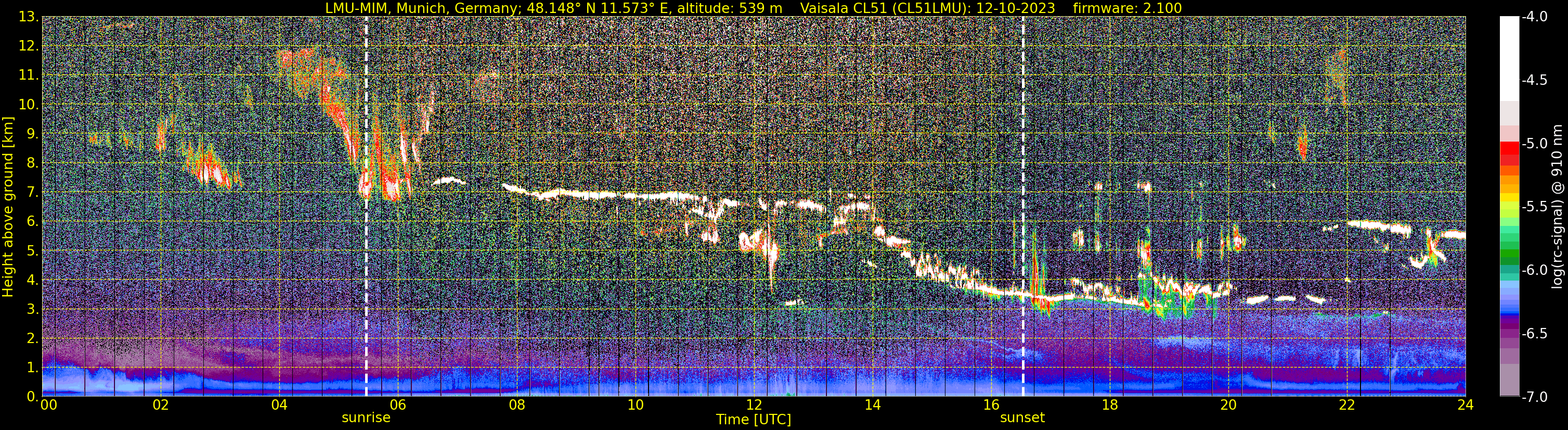Click the height axis tick label '4.'
The height and width of the screenshot is (430, 1568).
tap(32, 280)
